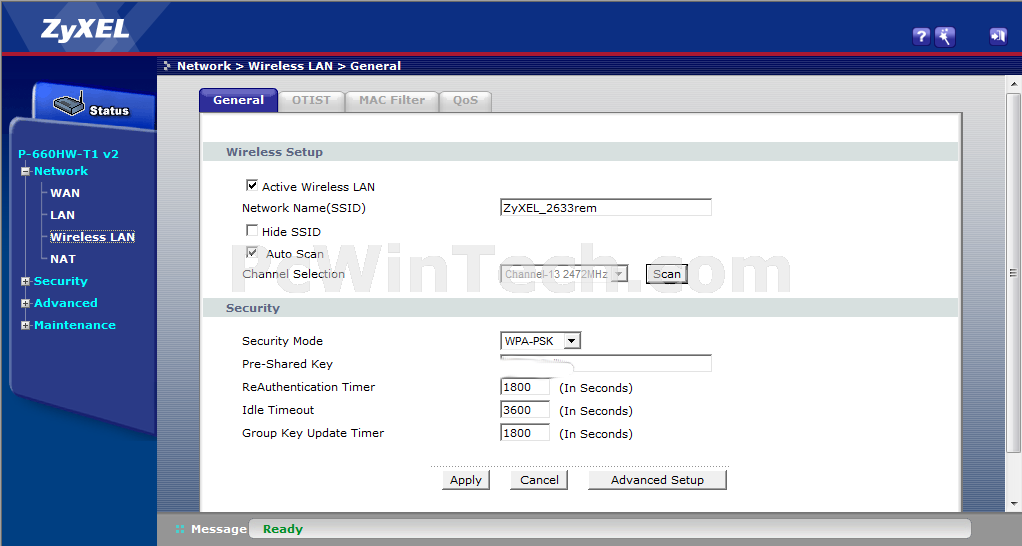The height and width of the screenshot is (546, 1022).
Task: Click the Idle Timeout field
Action: (525, 410)
